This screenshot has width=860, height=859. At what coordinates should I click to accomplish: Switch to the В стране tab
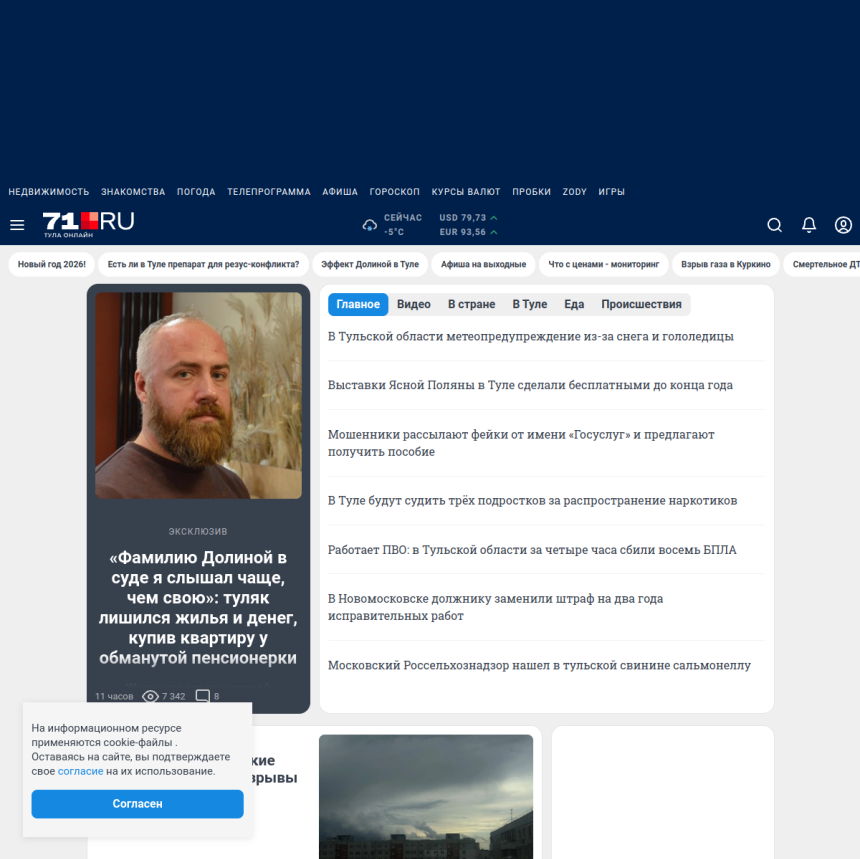click(x=472, y=304)
